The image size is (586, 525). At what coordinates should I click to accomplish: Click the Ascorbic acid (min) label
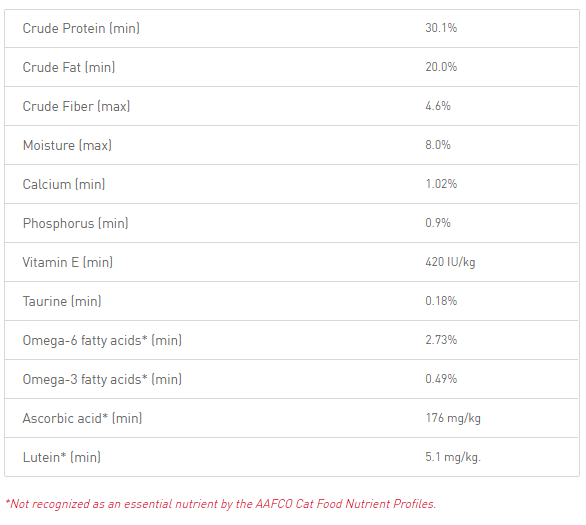[x=83, y=419]
